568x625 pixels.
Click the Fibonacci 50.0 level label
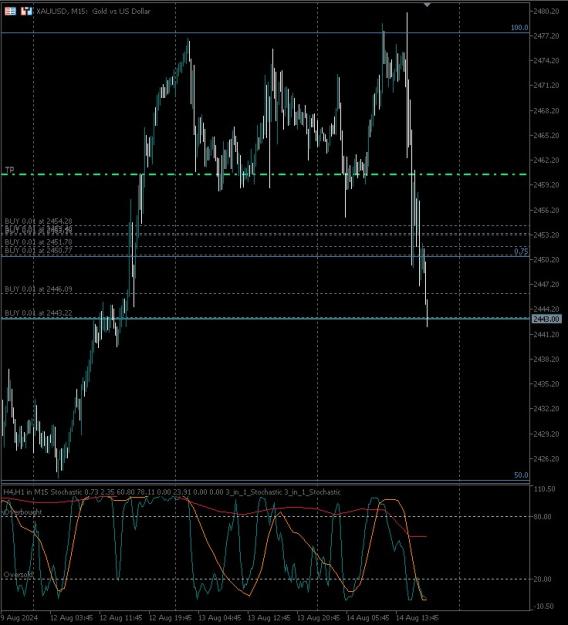pos(521,475)
